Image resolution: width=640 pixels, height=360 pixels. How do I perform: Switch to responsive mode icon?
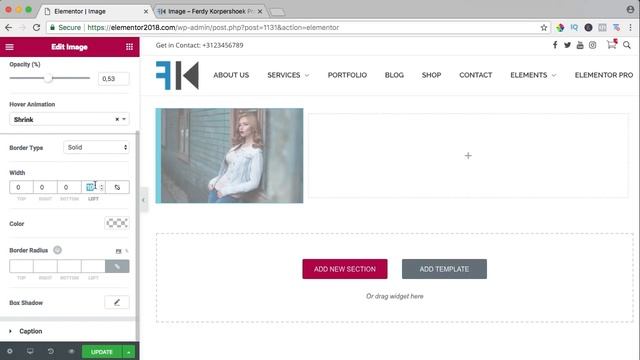(x=30, y=351)
